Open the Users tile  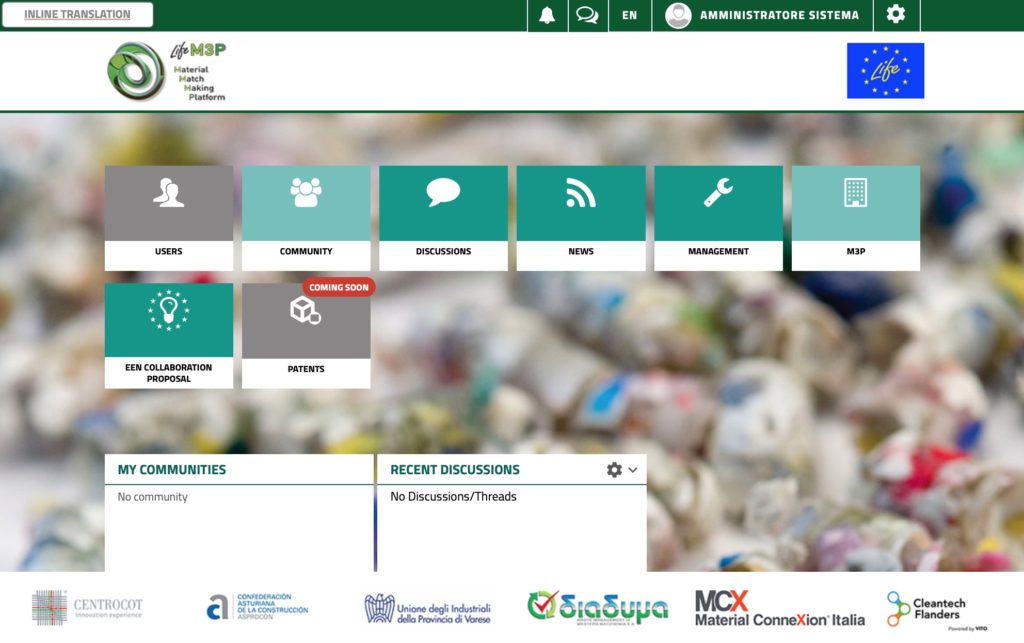pos(169,217)
